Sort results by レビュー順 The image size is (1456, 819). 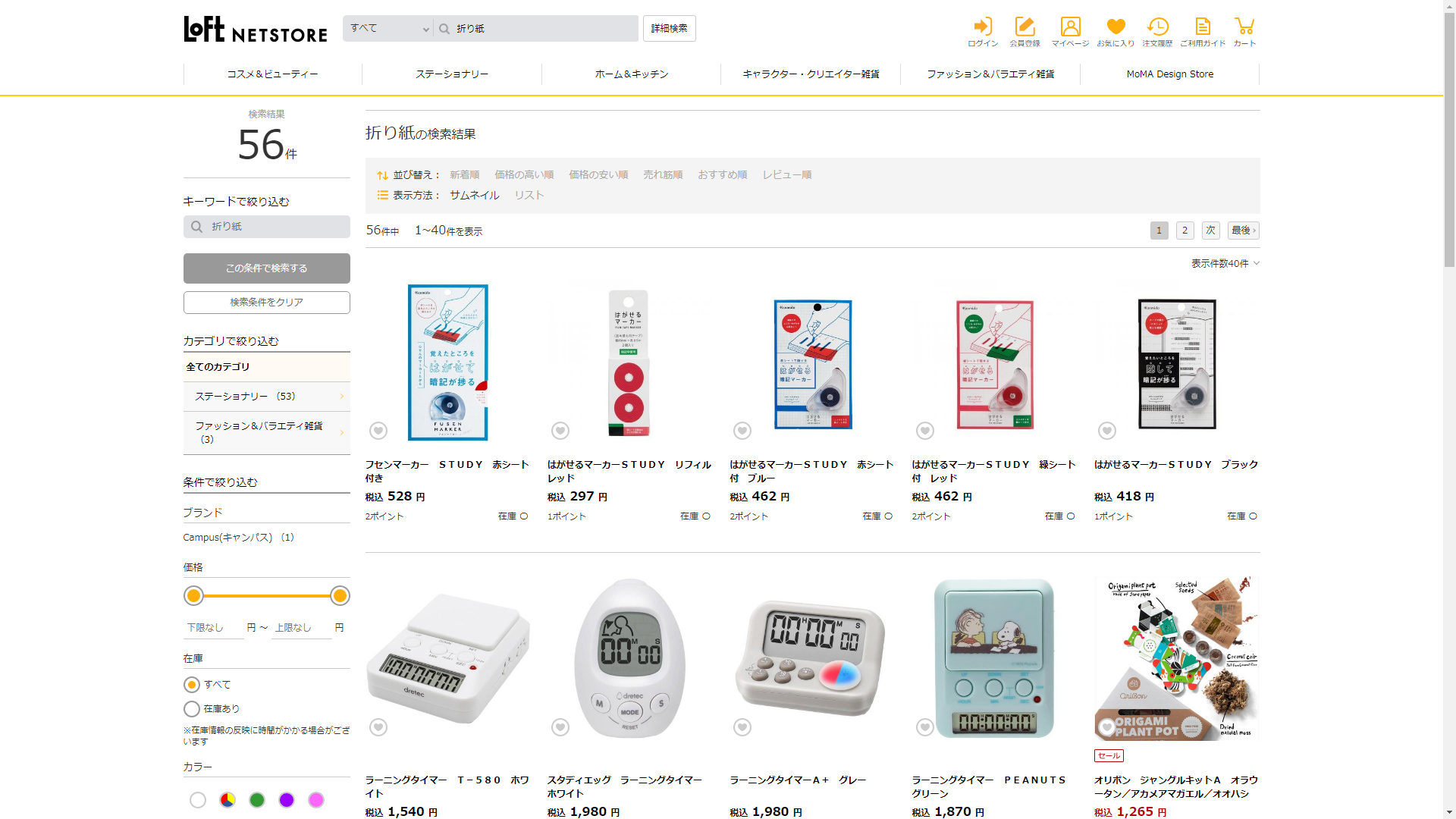point(787,175)
